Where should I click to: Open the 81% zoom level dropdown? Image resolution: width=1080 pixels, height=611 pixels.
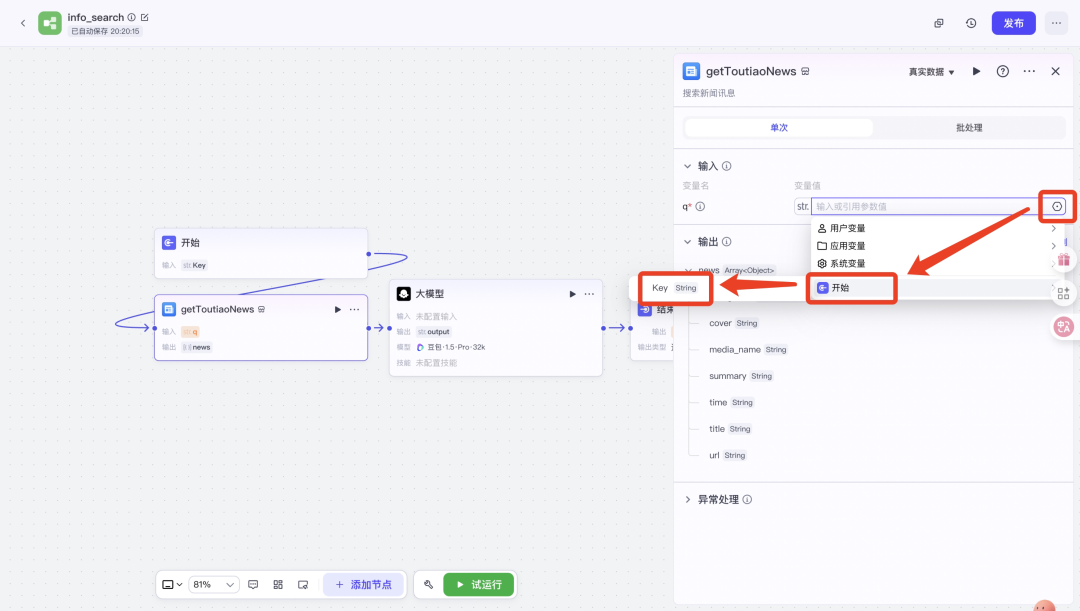(213, 584)
